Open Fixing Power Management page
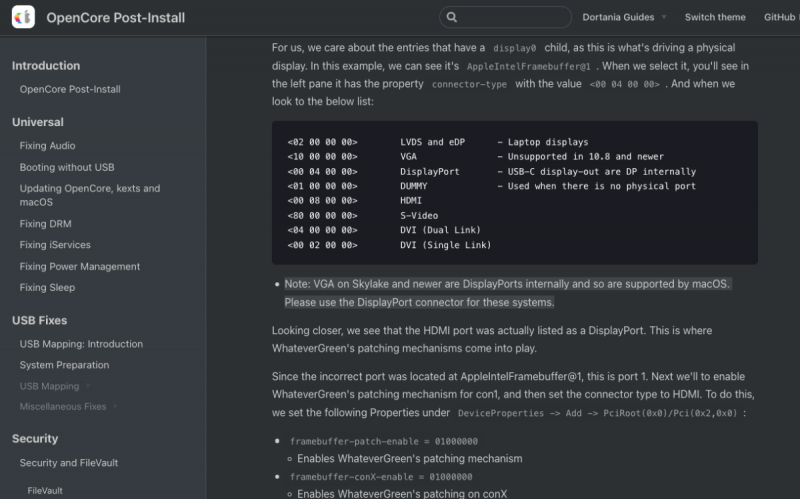The height and width of the screenshot is (499, 800). (x=80, y=266)
